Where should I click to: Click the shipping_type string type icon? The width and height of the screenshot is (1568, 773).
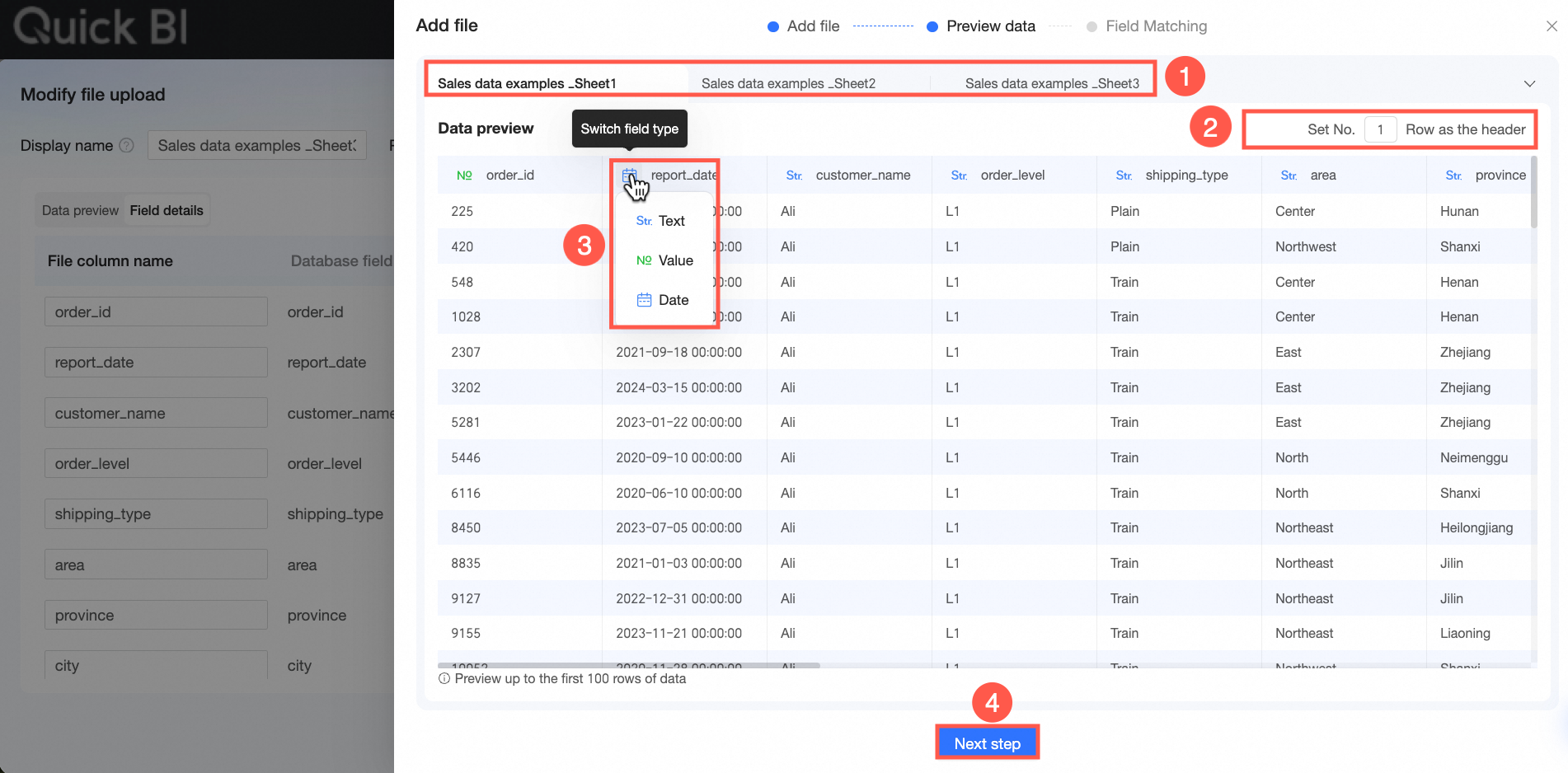click(x=1124, y=176)
